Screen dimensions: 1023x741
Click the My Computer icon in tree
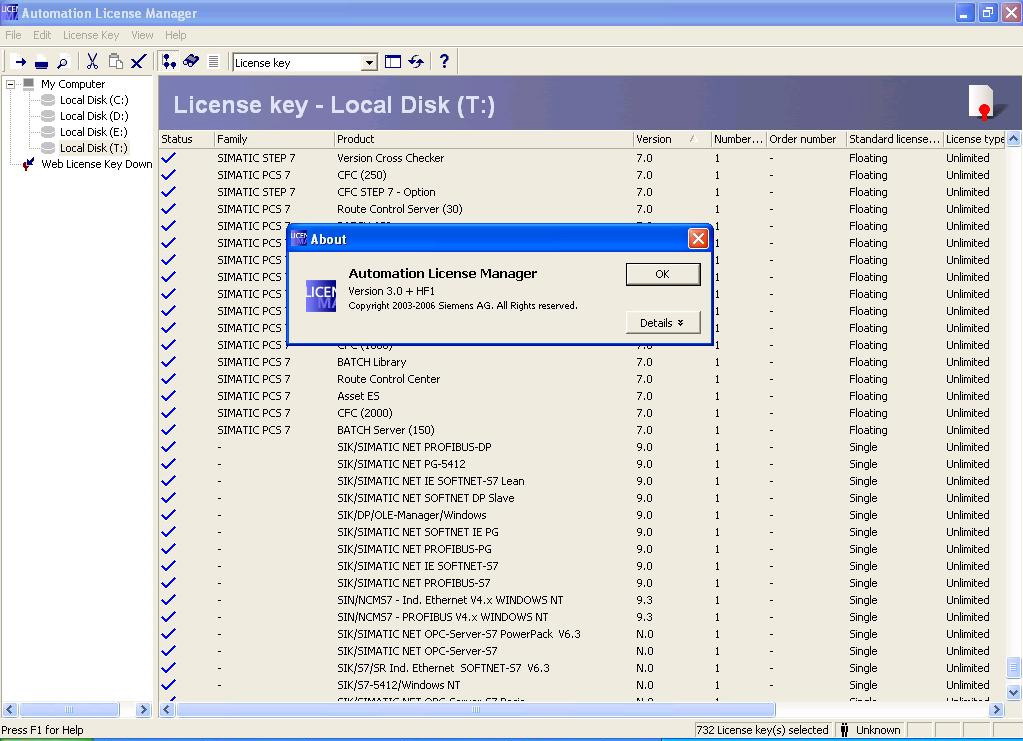coord(29,83)
